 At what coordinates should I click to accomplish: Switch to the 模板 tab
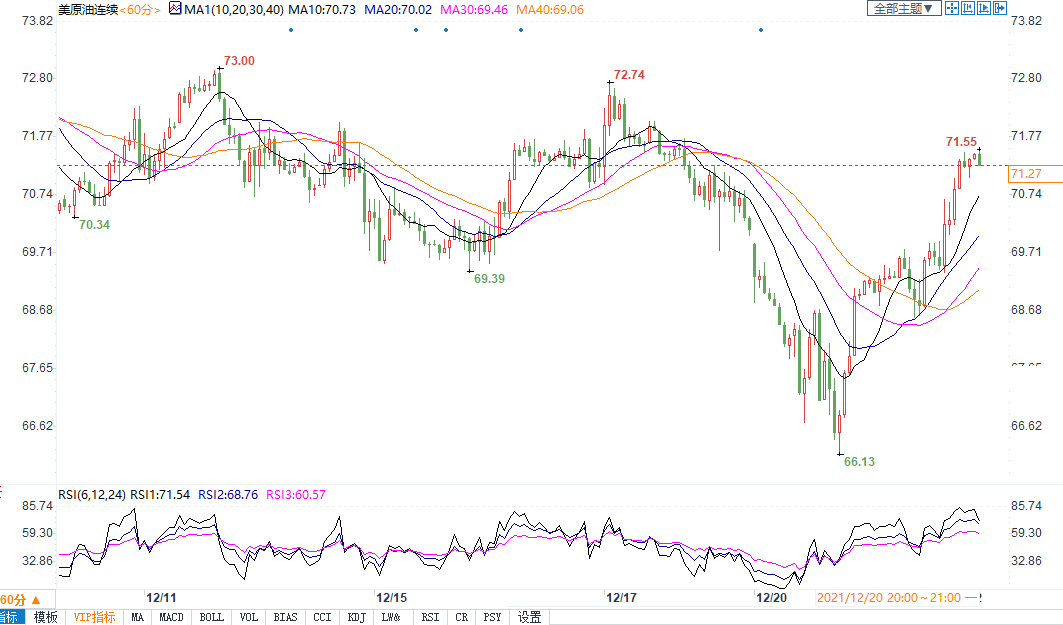46,617
